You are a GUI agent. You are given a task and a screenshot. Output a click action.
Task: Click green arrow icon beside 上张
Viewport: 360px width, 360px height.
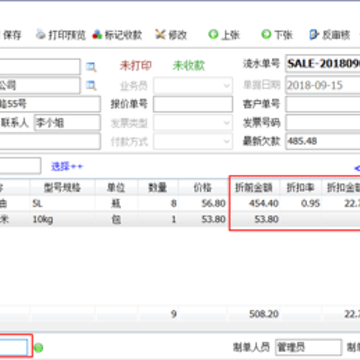click(213, 34)
